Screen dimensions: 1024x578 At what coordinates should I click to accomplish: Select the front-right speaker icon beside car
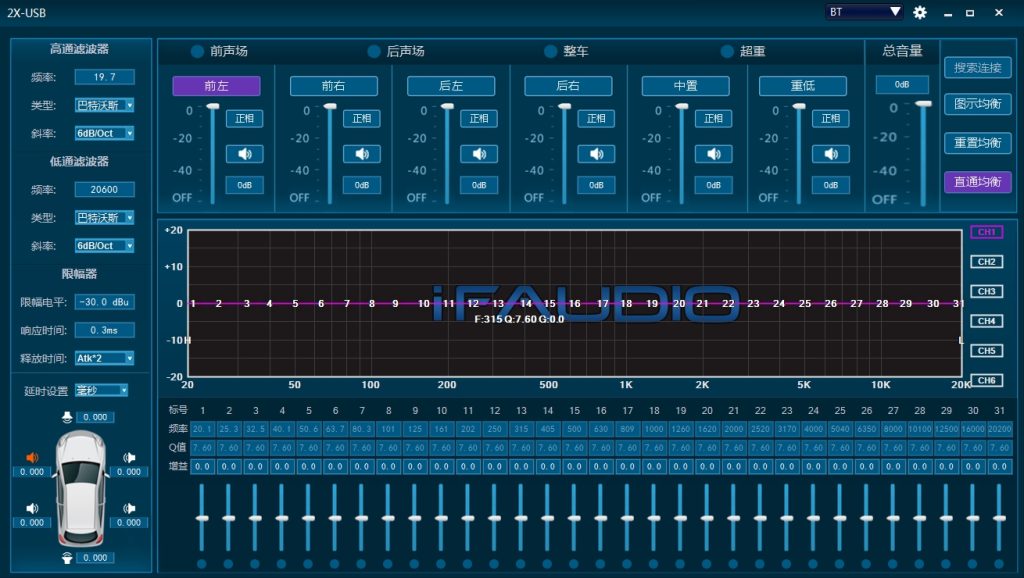click(129, 457)
